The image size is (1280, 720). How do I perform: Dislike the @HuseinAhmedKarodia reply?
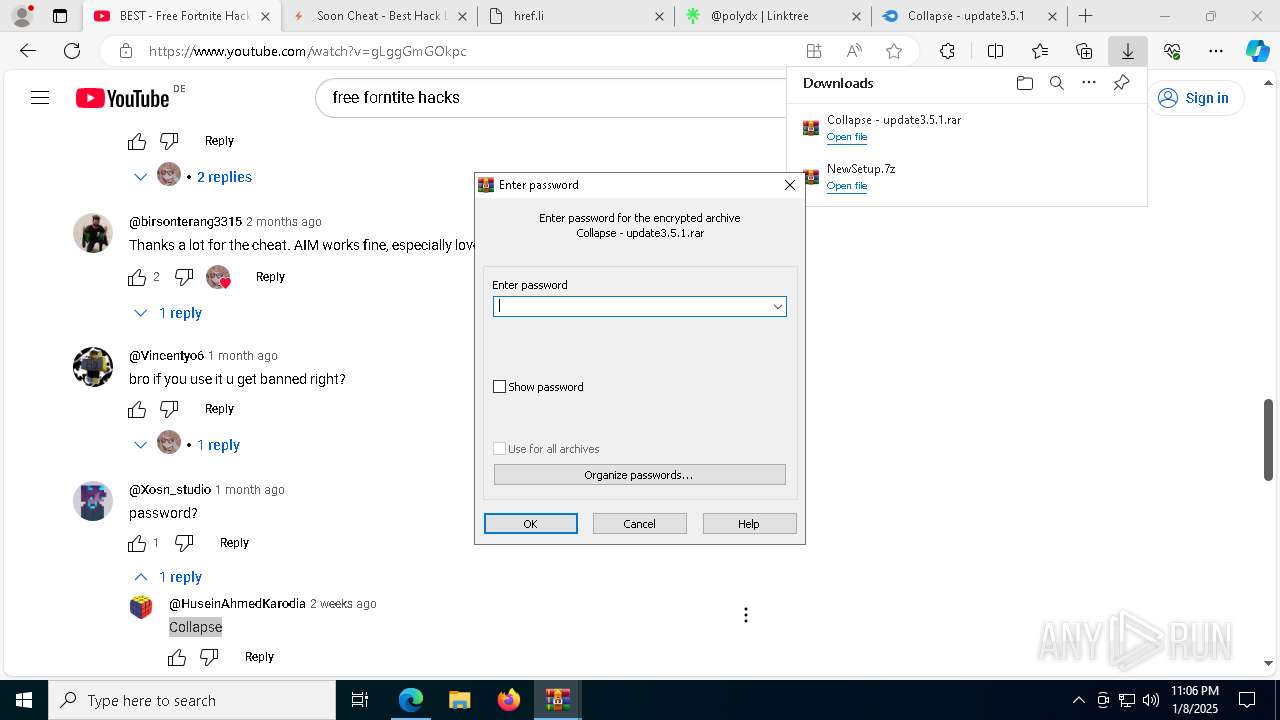209,657
